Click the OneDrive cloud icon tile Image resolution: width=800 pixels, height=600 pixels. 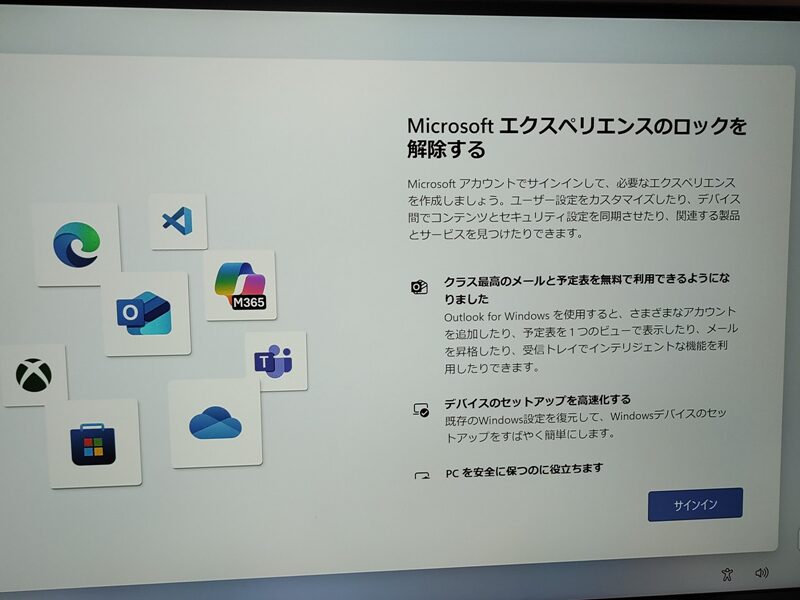click(x=215, y=423)
